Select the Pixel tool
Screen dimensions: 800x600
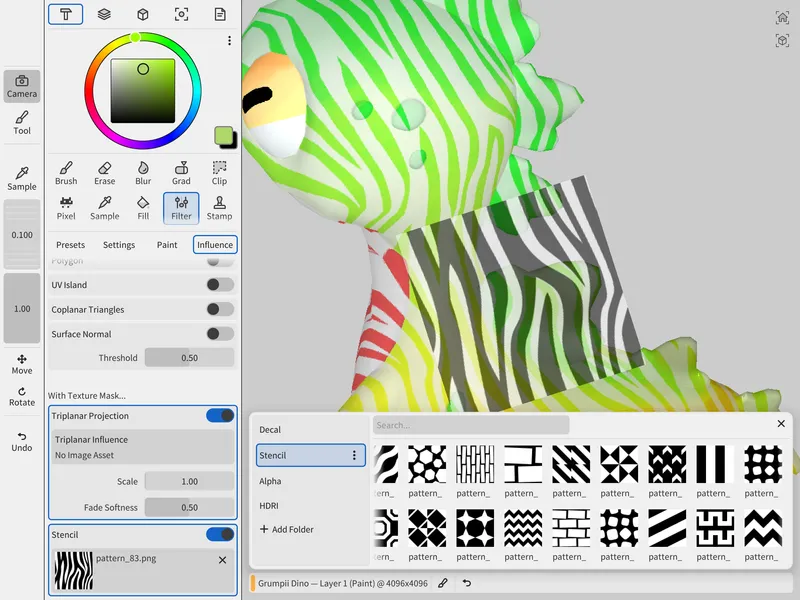point(66,208)
